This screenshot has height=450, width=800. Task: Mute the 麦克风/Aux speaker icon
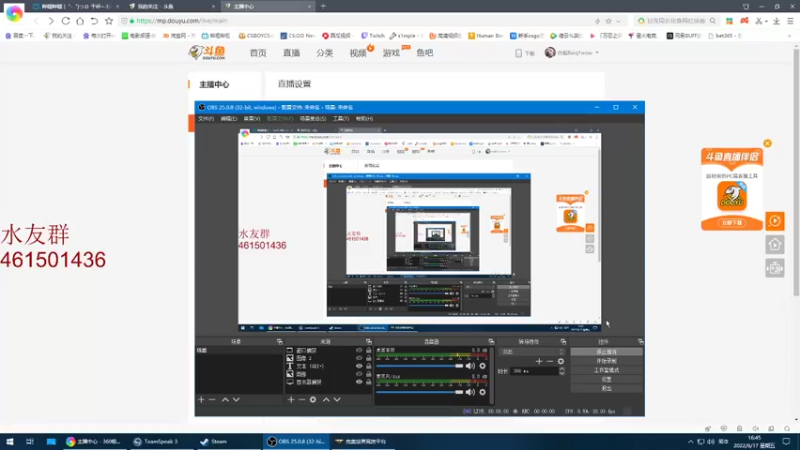(x=470, y=392)
